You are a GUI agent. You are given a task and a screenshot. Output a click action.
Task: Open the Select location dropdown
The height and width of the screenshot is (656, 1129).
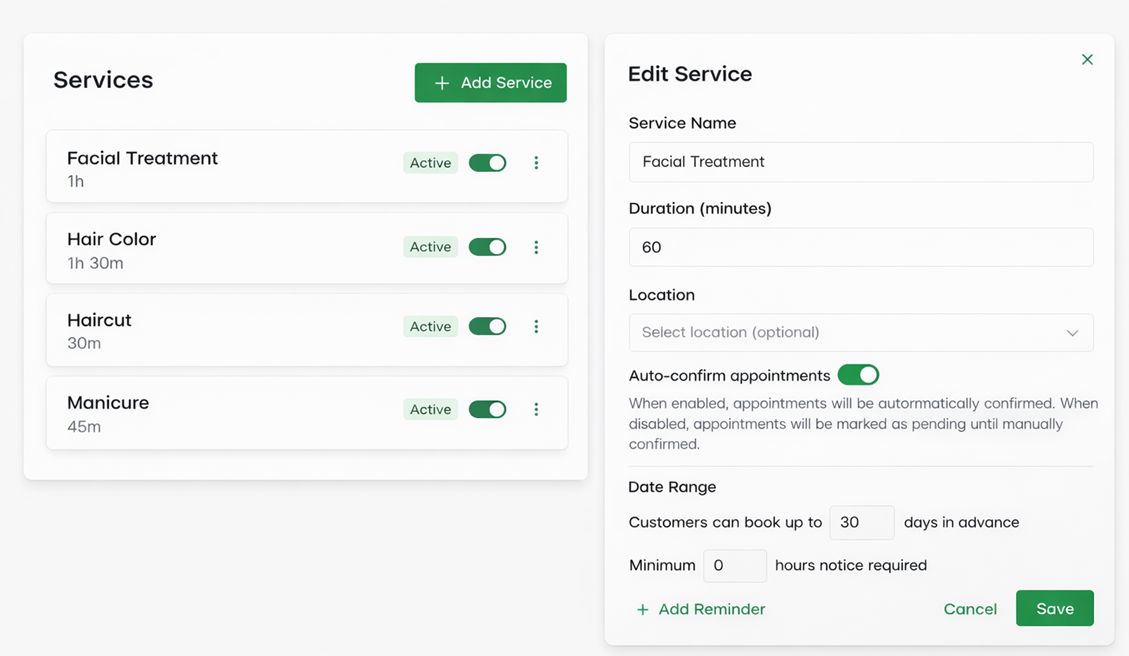coord(860,332)
